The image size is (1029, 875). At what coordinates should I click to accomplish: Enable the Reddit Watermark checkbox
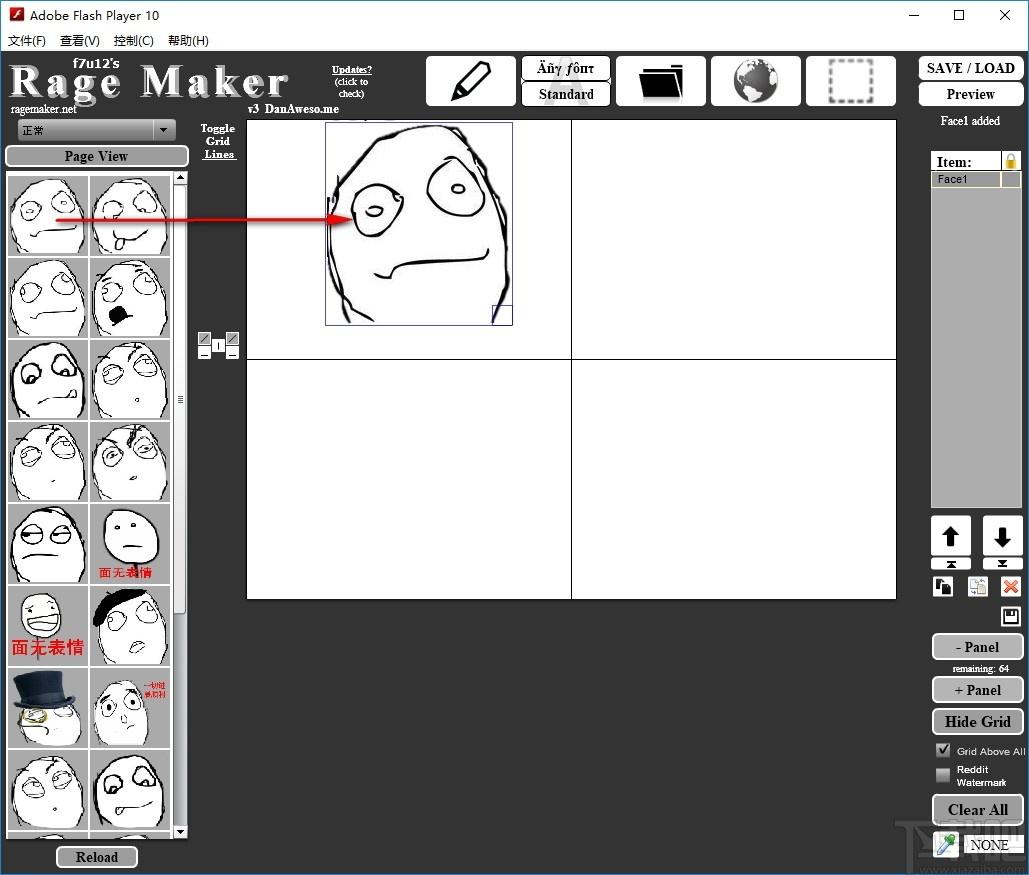(943, 775)
